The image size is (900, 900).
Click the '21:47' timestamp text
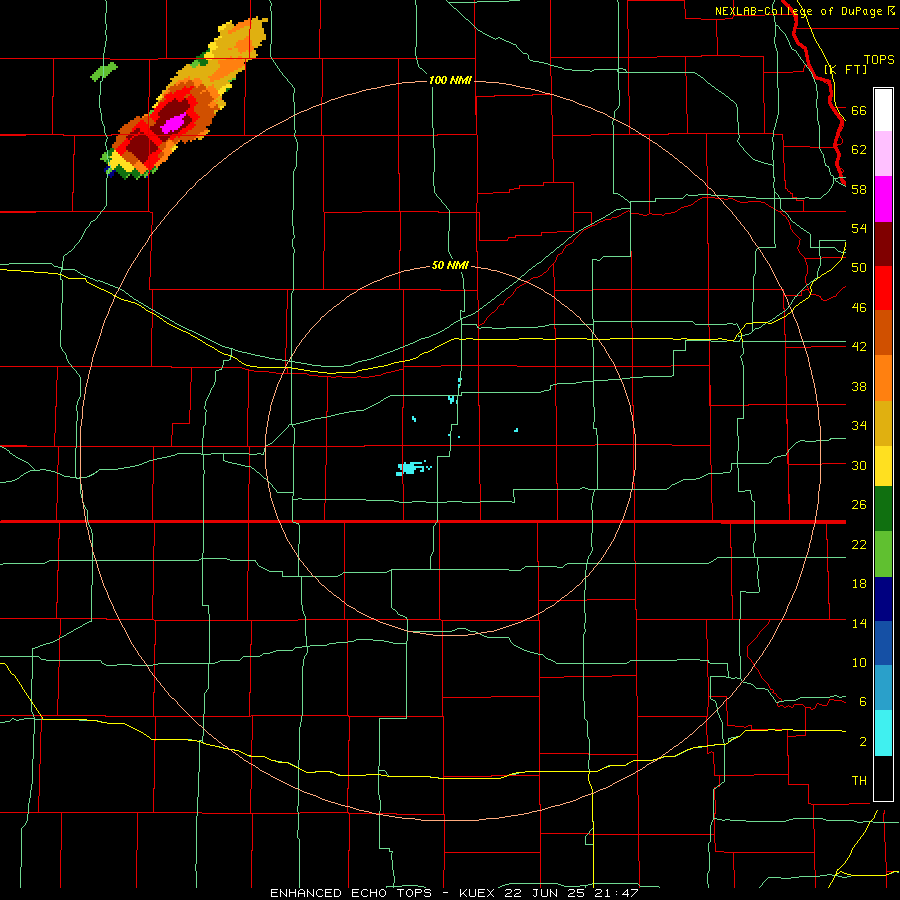click(617, 893)
